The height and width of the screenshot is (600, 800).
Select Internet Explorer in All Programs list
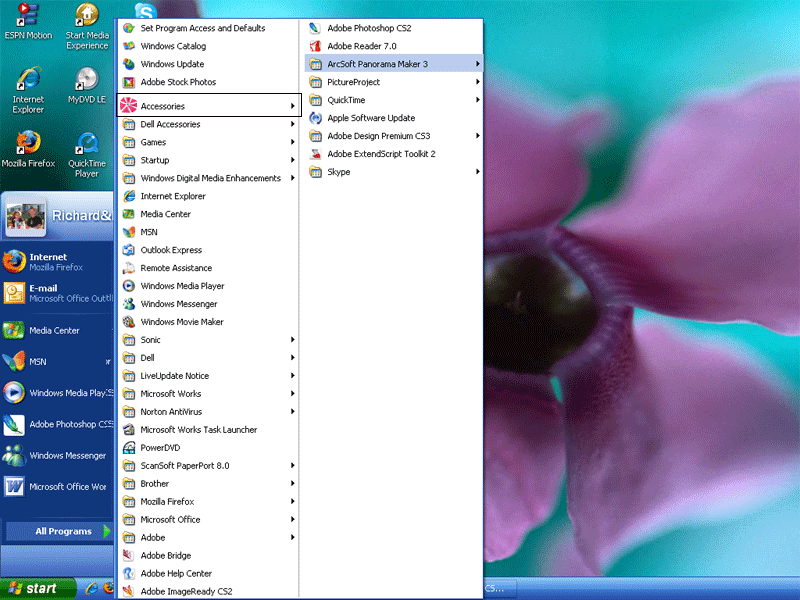point(208,196)
